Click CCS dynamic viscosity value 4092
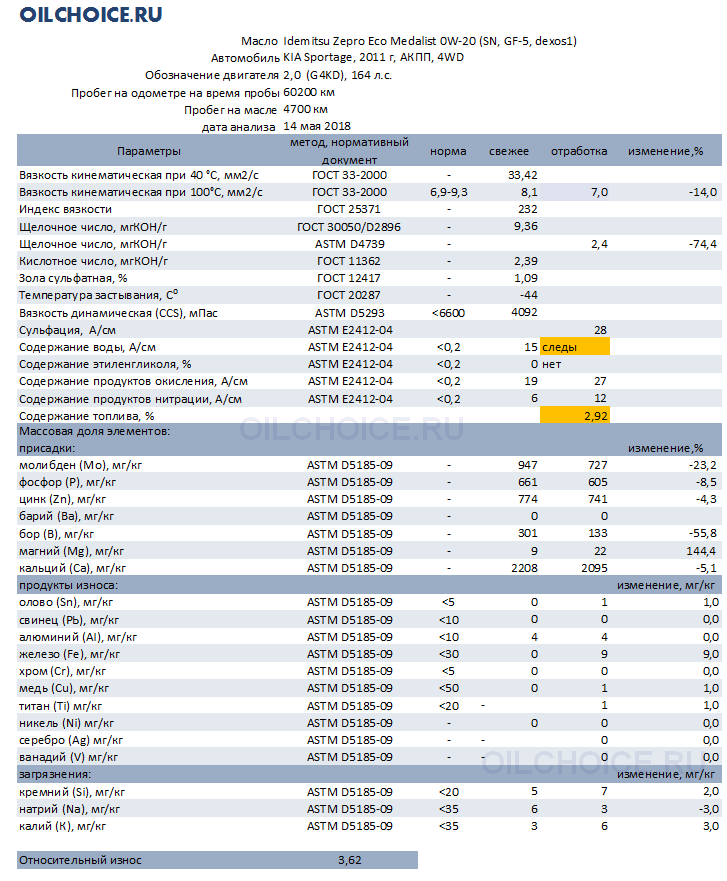727x881 pixels. (524, 312)
